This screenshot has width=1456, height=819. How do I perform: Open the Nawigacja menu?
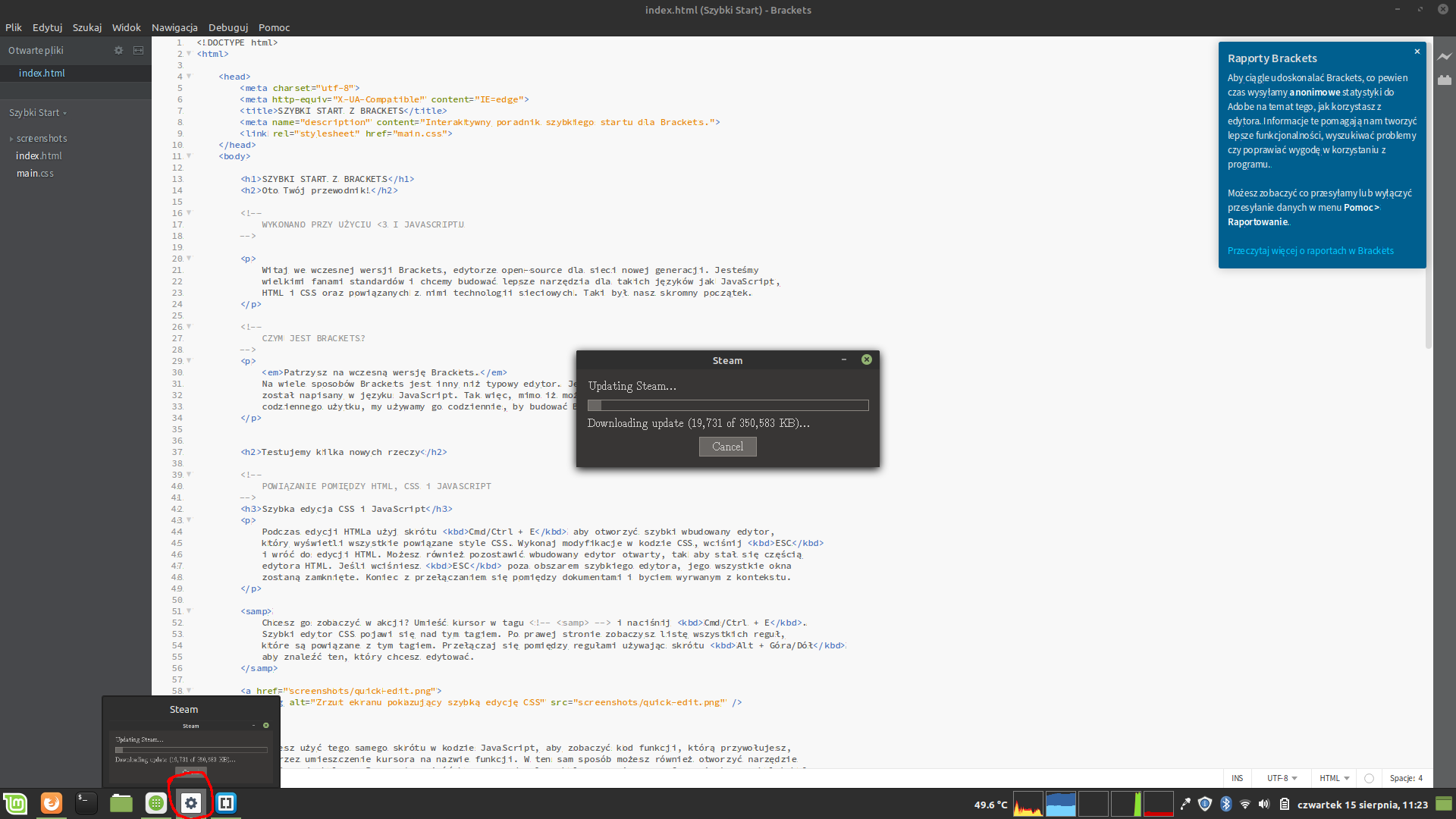[174, 27]
